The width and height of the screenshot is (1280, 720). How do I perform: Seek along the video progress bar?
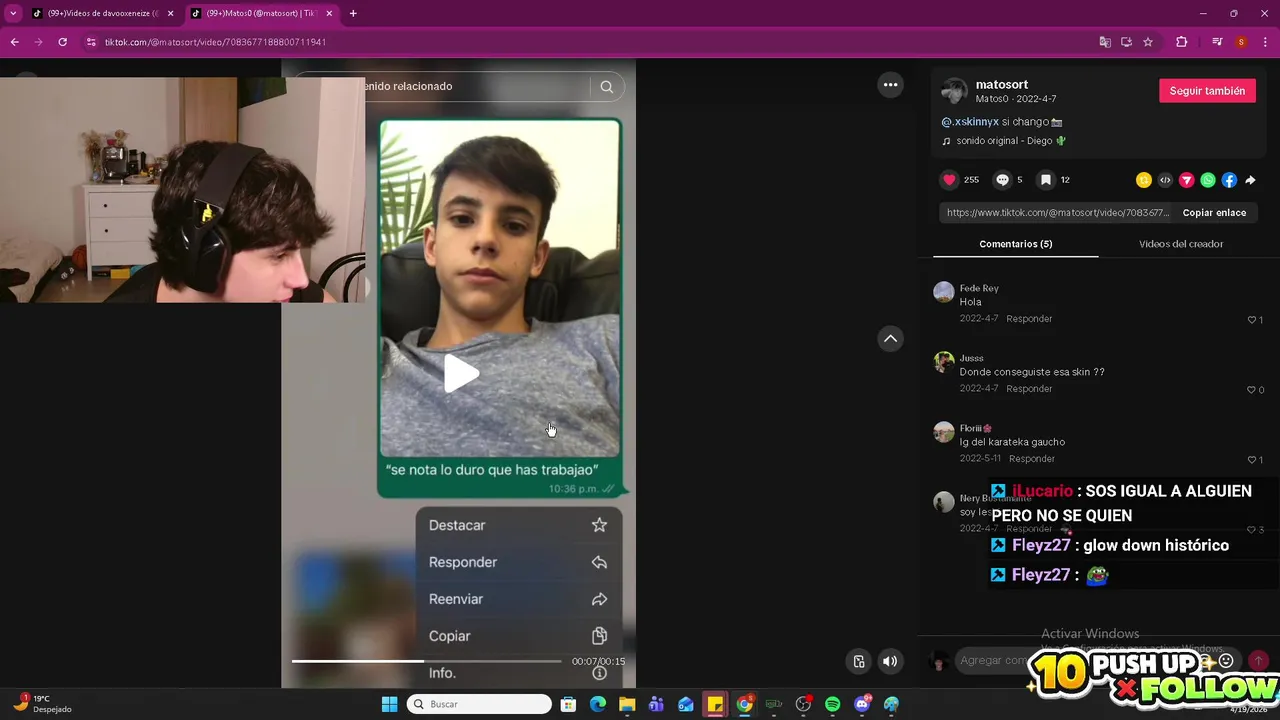[x=426, y=661]
